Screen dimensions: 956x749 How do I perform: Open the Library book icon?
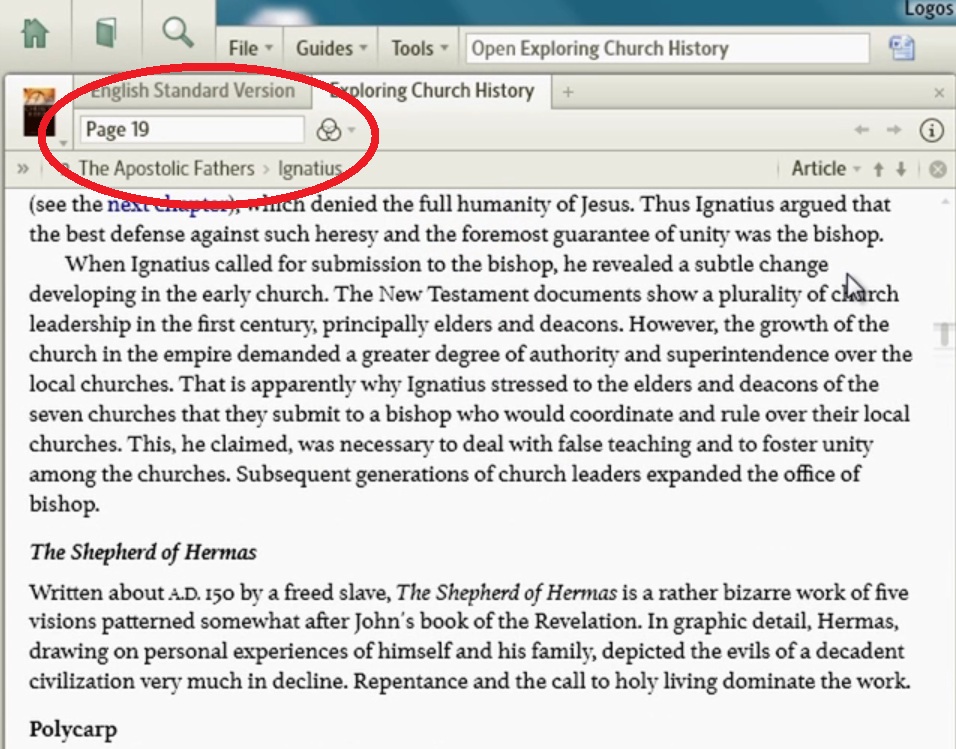[x=106, y=32]
